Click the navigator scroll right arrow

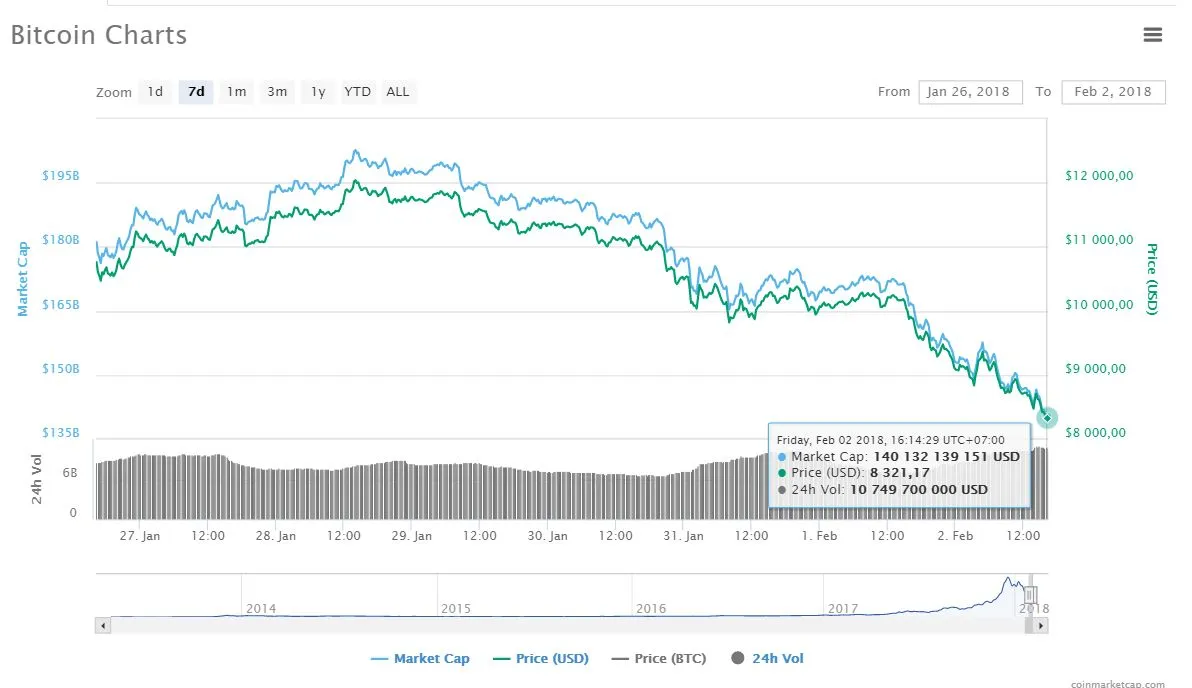click(1041, 626)
